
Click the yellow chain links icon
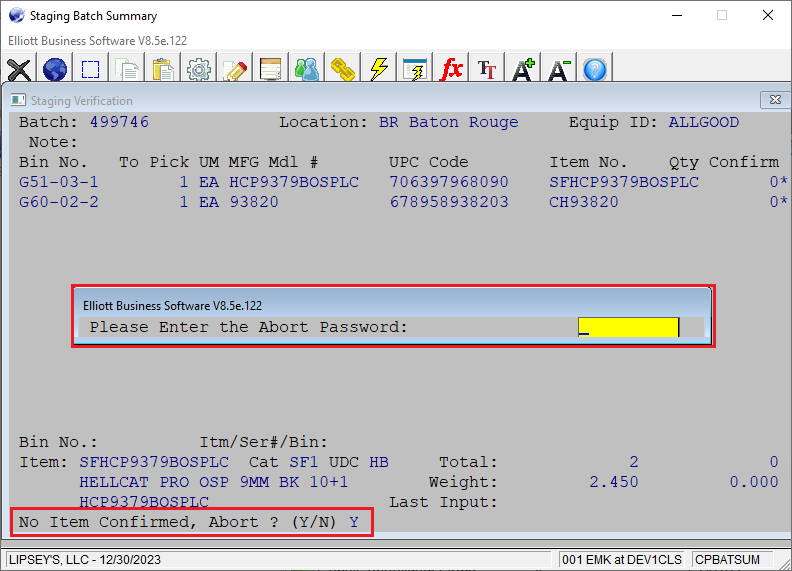point(342,69)
